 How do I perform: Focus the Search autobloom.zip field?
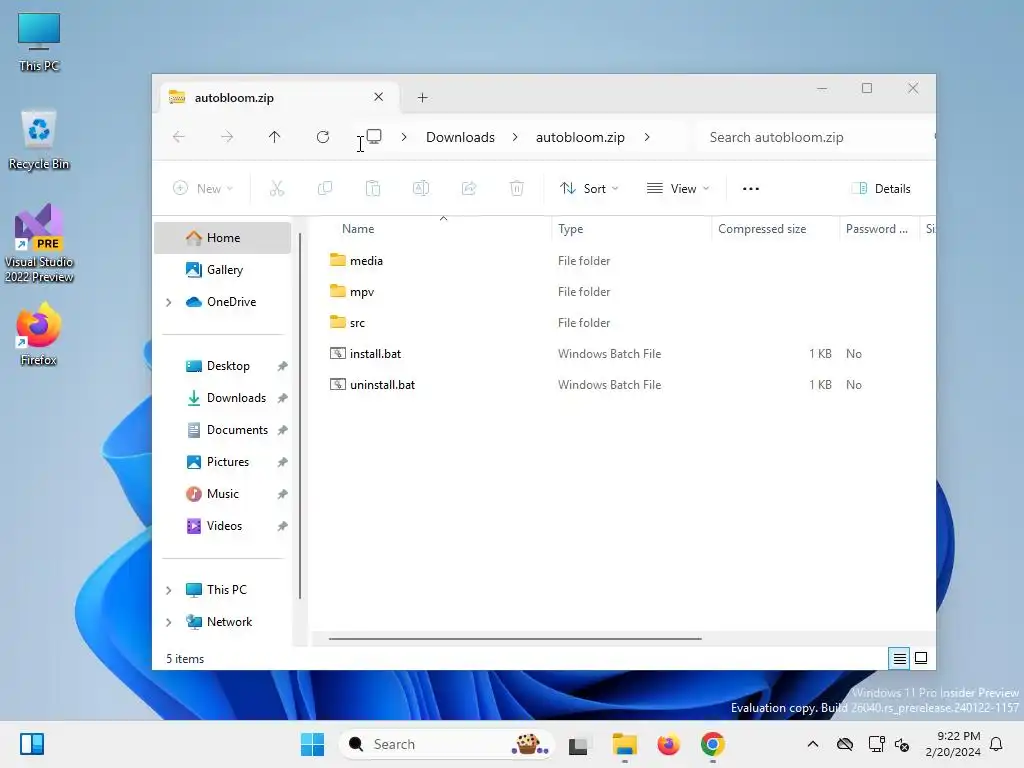point(816,137)
